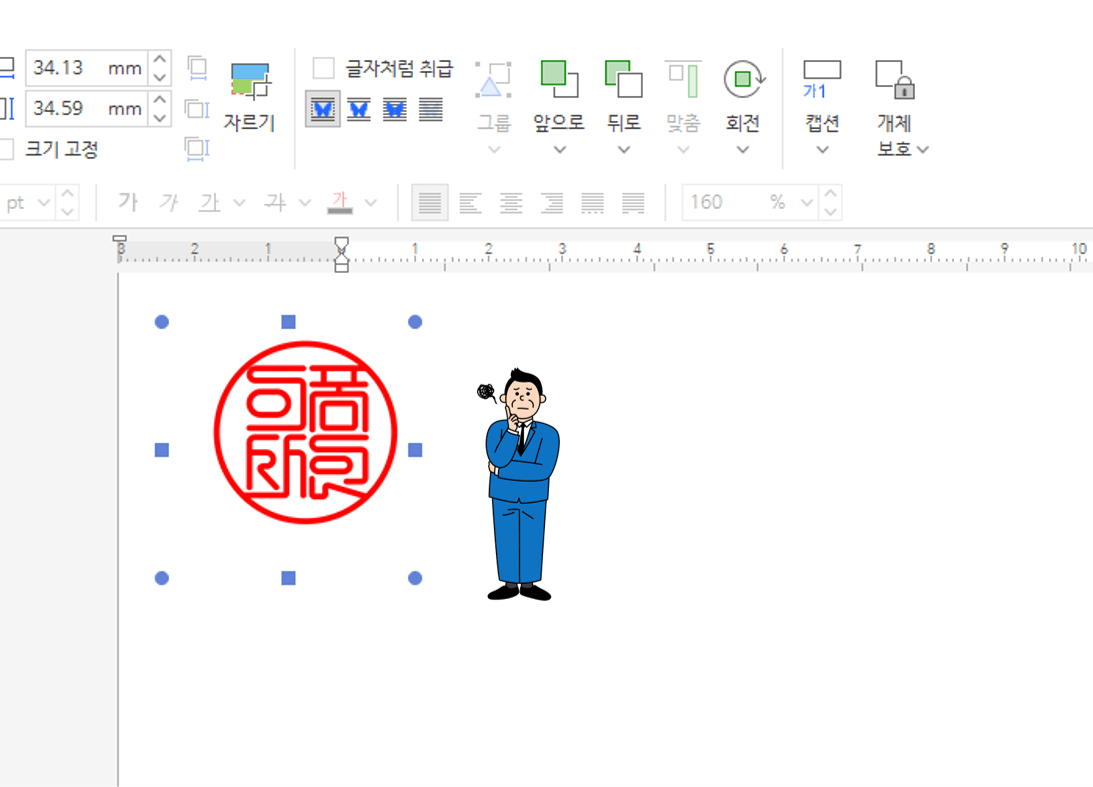Click the top-center resize handle of stamp

click(x=289, y=321)
